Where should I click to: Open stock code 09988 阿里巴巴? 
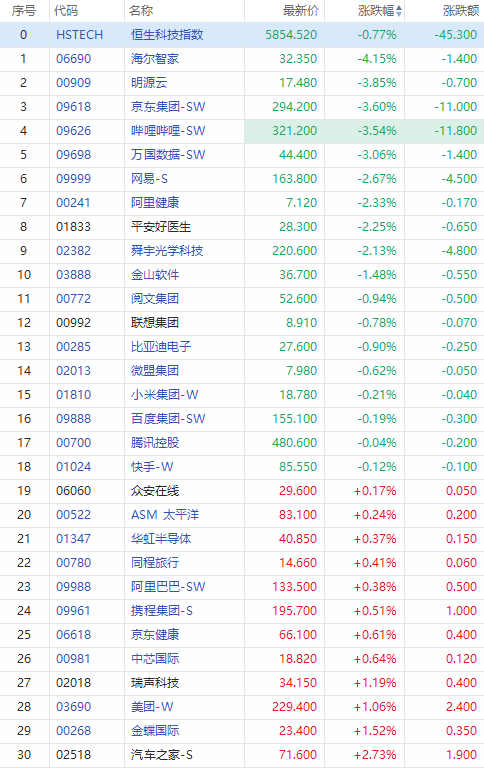[73, 587]
